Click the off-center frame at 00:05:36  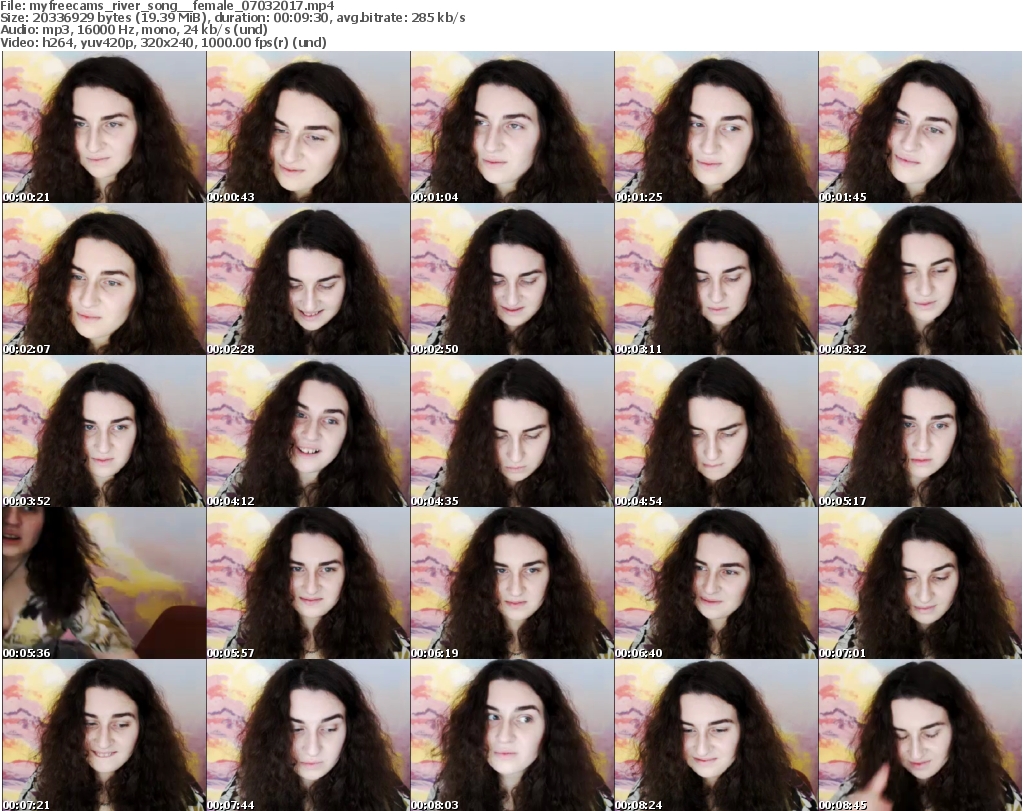click(x=104, y=583)
